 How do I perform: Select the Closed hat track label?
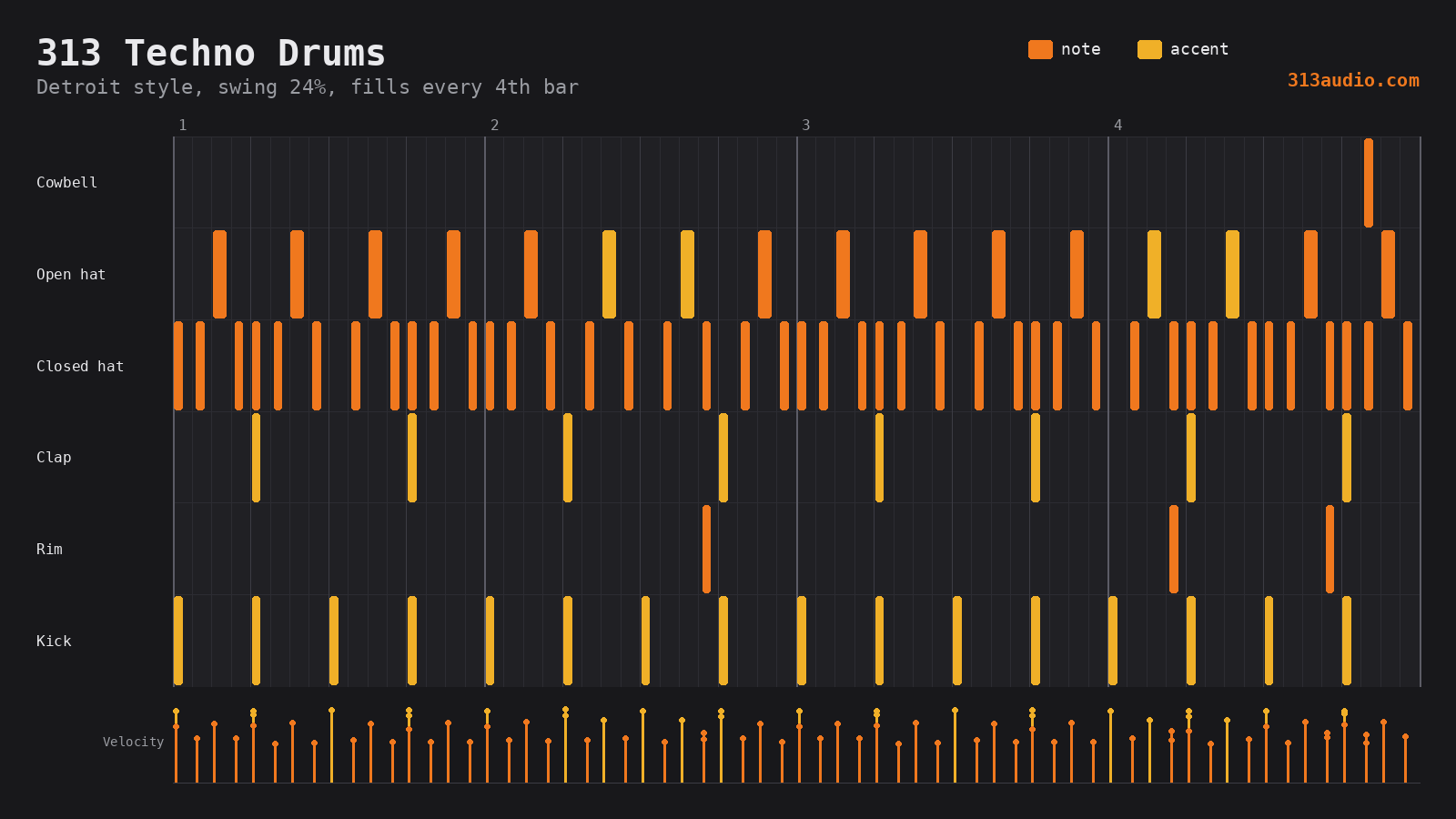tap(80, 367)
